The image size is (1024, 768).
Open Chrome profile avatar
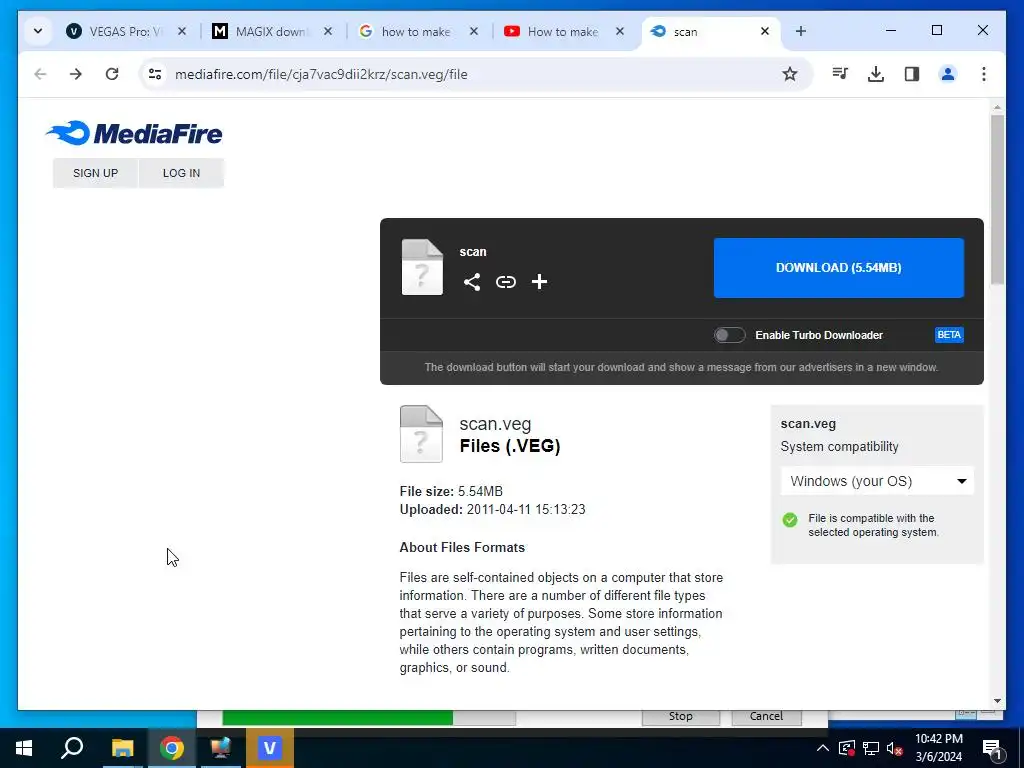click(948, 74)
